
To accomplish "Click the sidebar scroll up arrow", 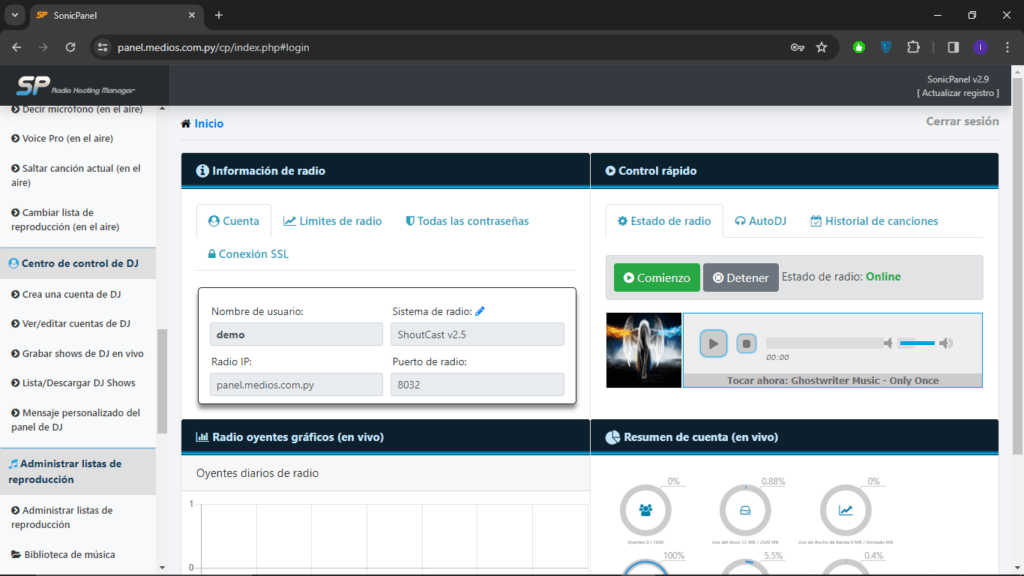I will pyautogui.click(x=162, y=108).
